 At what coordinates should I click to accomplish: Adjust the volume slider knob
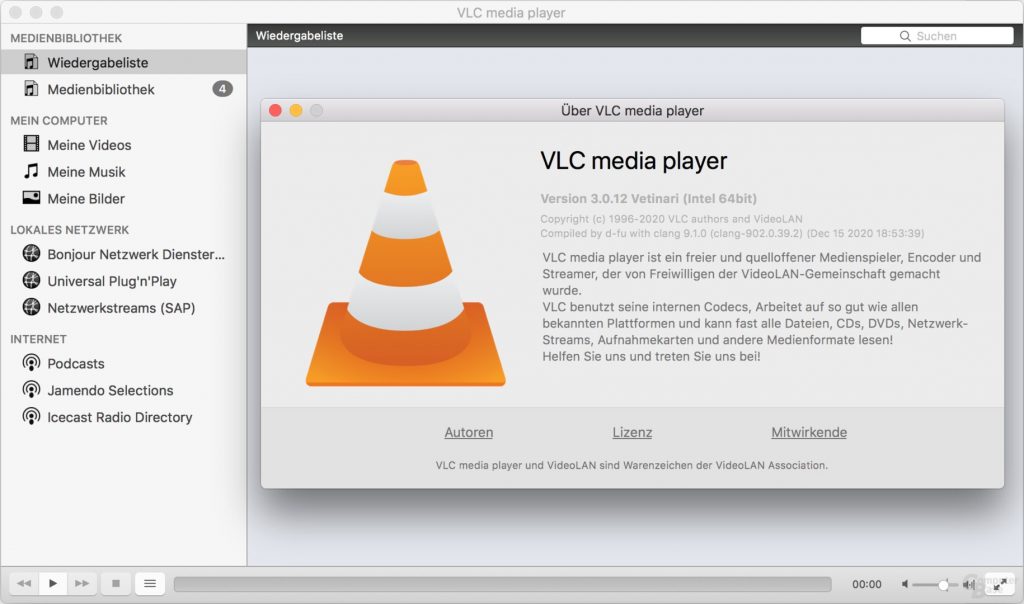coord(943,584)
